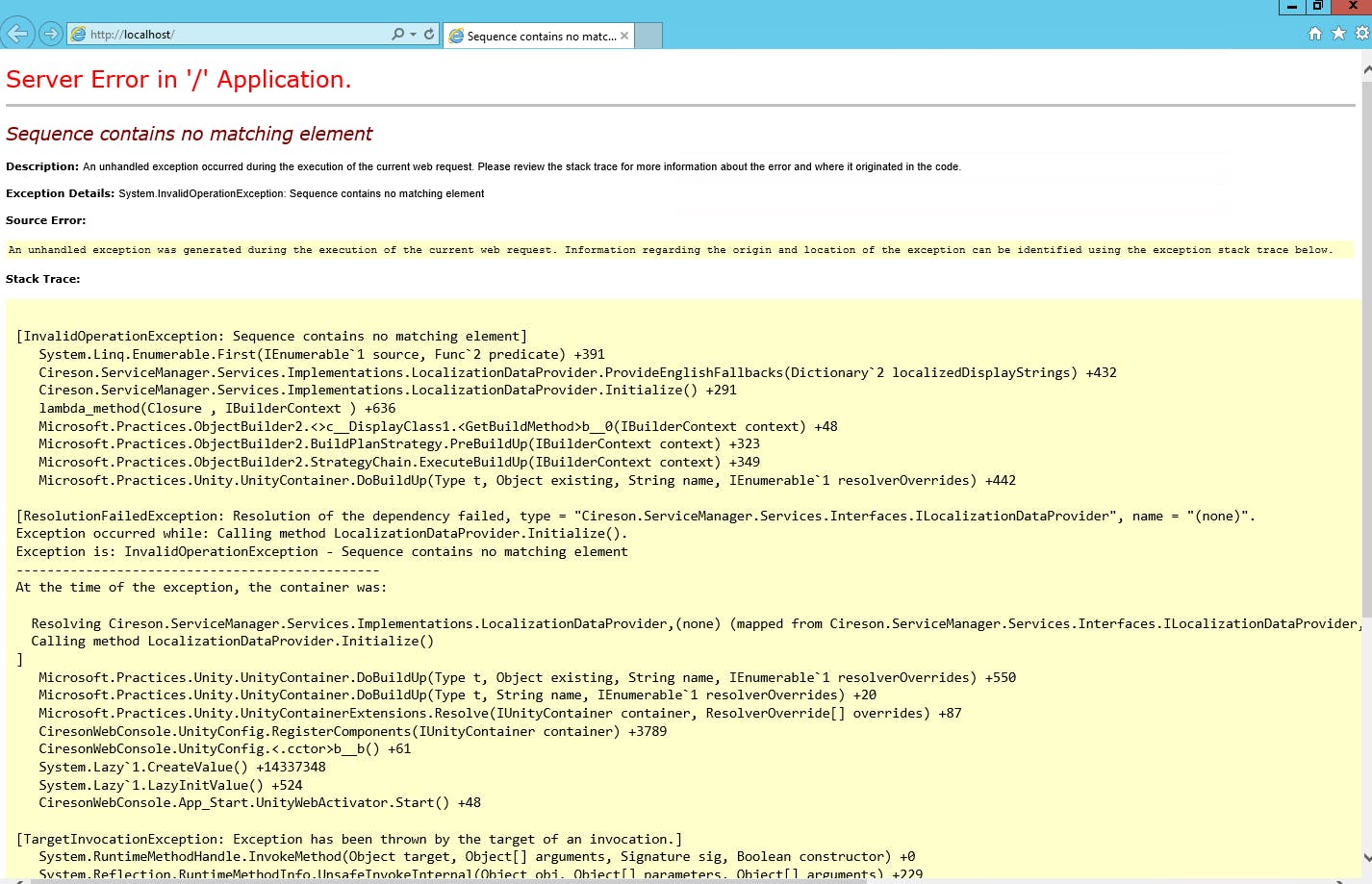The image size is (1372, 884).
Task: Click the 'Server Error in '/' Application.' heading
Action: click(x=179, y=80)
